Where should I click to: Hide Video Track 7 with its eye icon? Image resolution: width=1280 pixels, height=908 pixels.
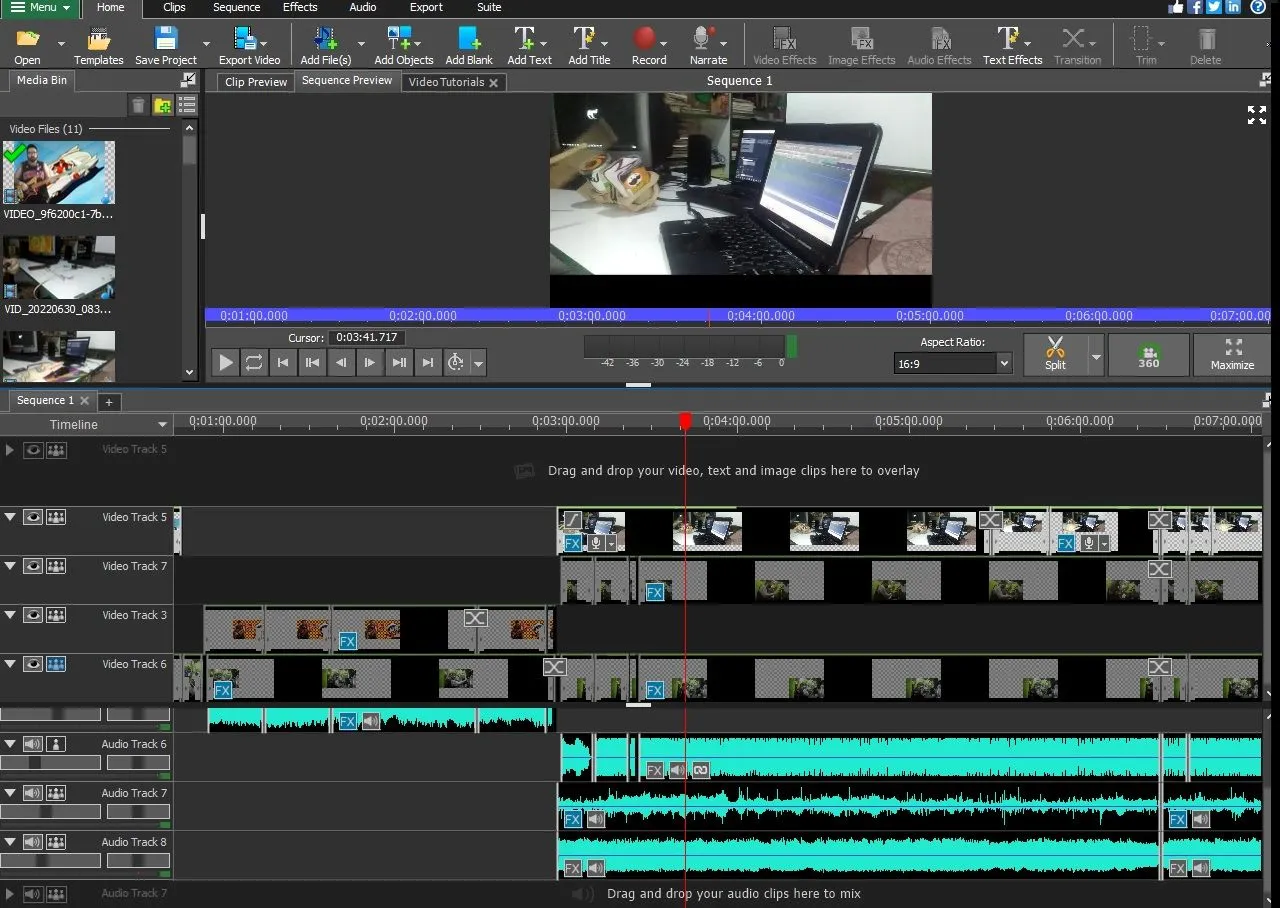point(33,566)
